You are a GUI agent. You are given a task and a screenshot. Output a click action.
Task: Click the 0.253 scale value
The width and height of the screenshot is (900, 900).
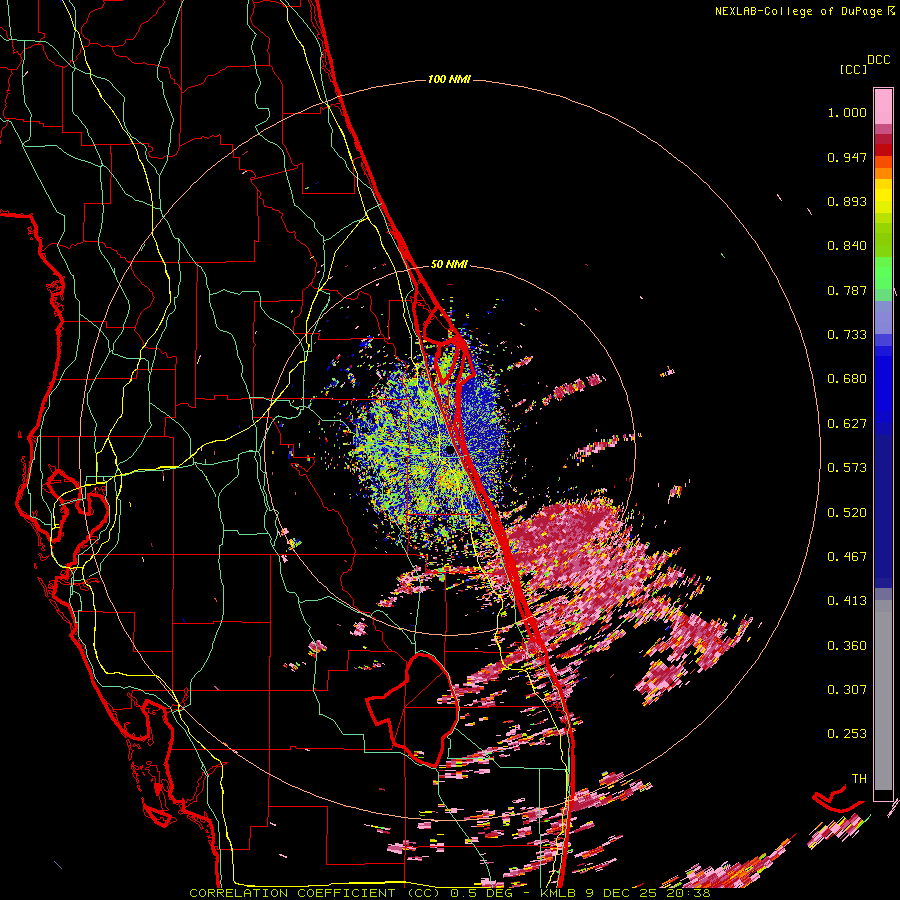coord(847,734)
